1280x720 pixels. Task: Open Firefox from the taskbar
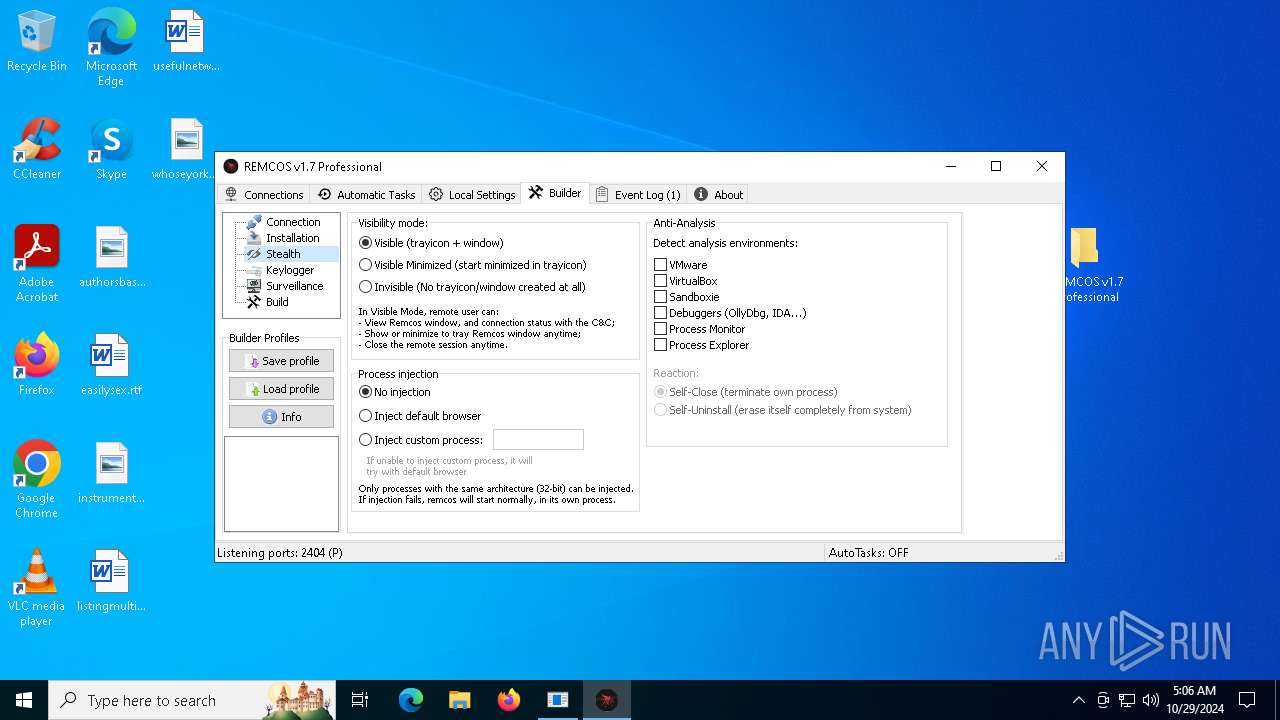tap(509, 700)
